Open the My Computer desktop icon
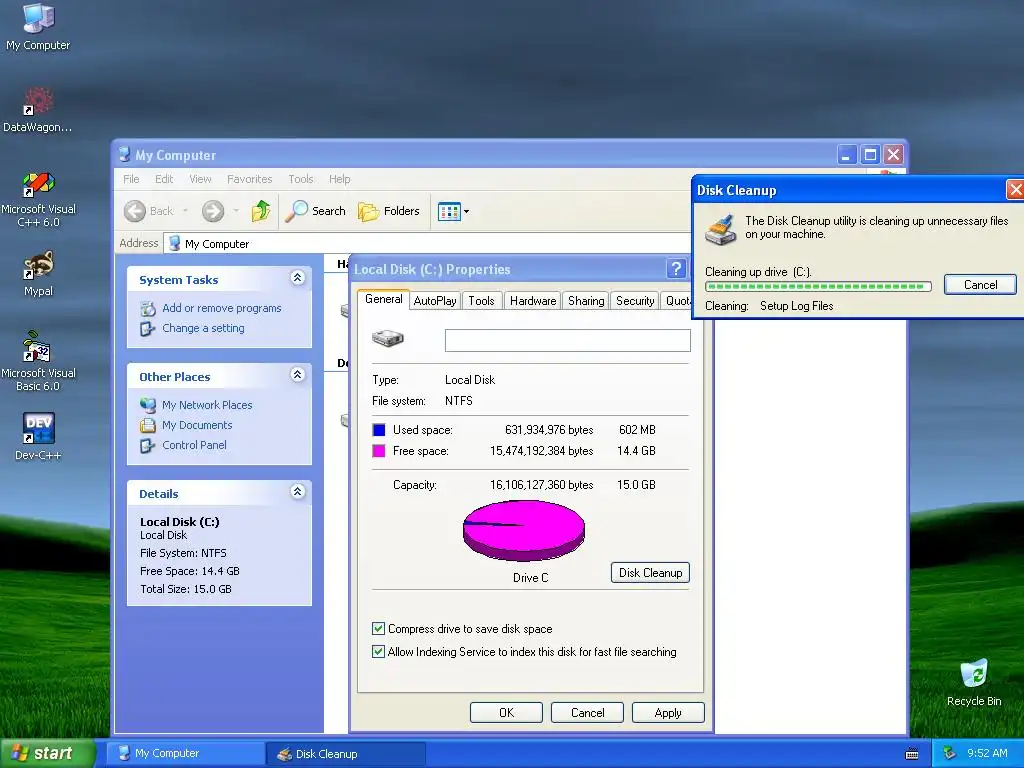Image resolution: width=1024 pixels, height=768 pixels. (x=38, y=27)
